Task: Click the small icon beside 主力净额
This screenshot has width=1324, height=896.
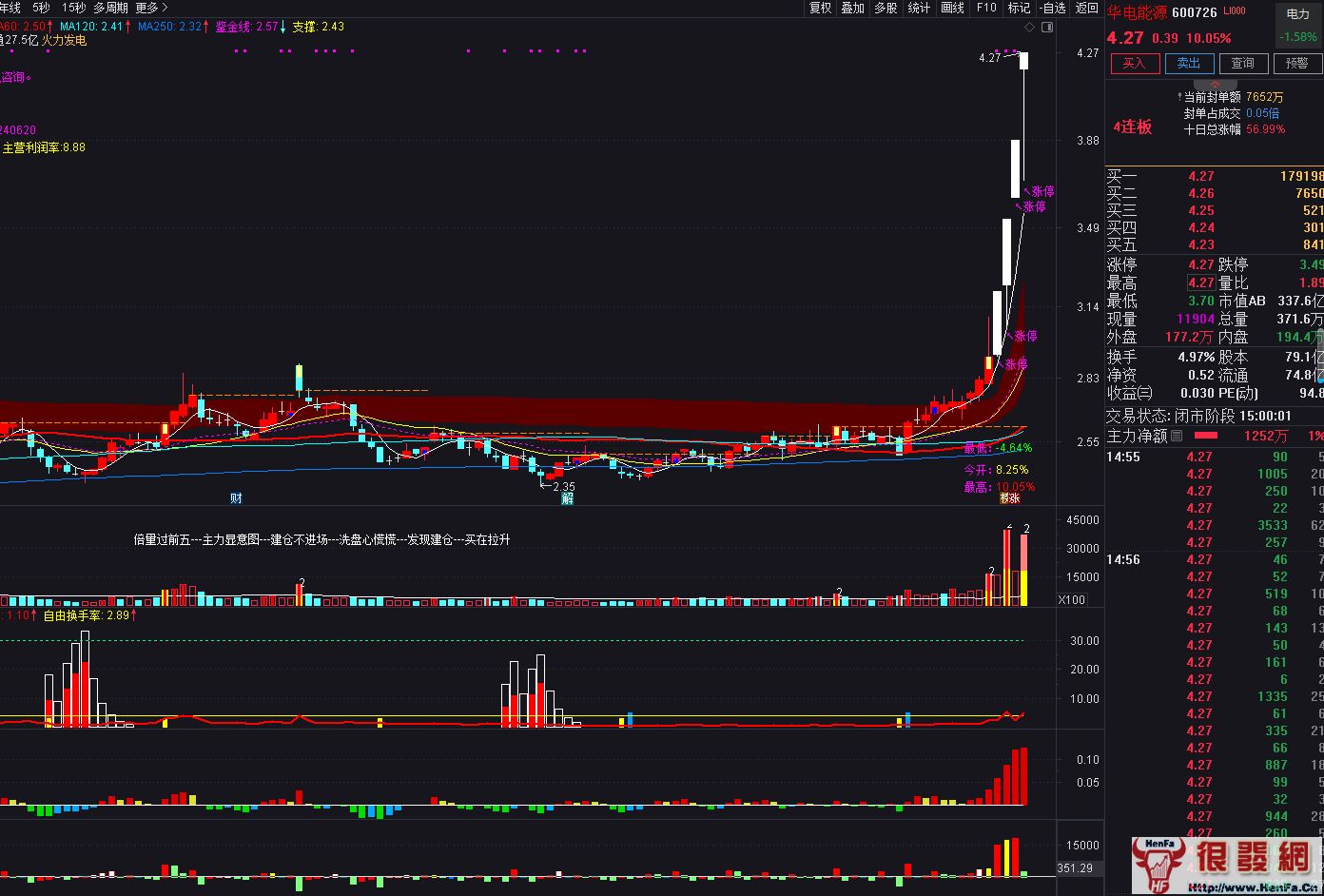Action: coord(1177,436)
